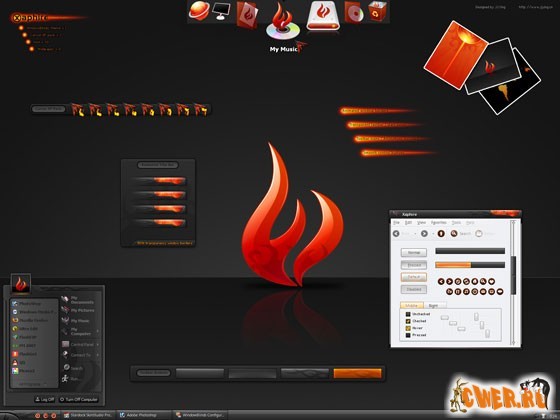Viewport: 560px width, 420px height.
Task: Click the Back arrow in Xaphire window toolbar
Action: pyautogui.click(x=396, y=234)
